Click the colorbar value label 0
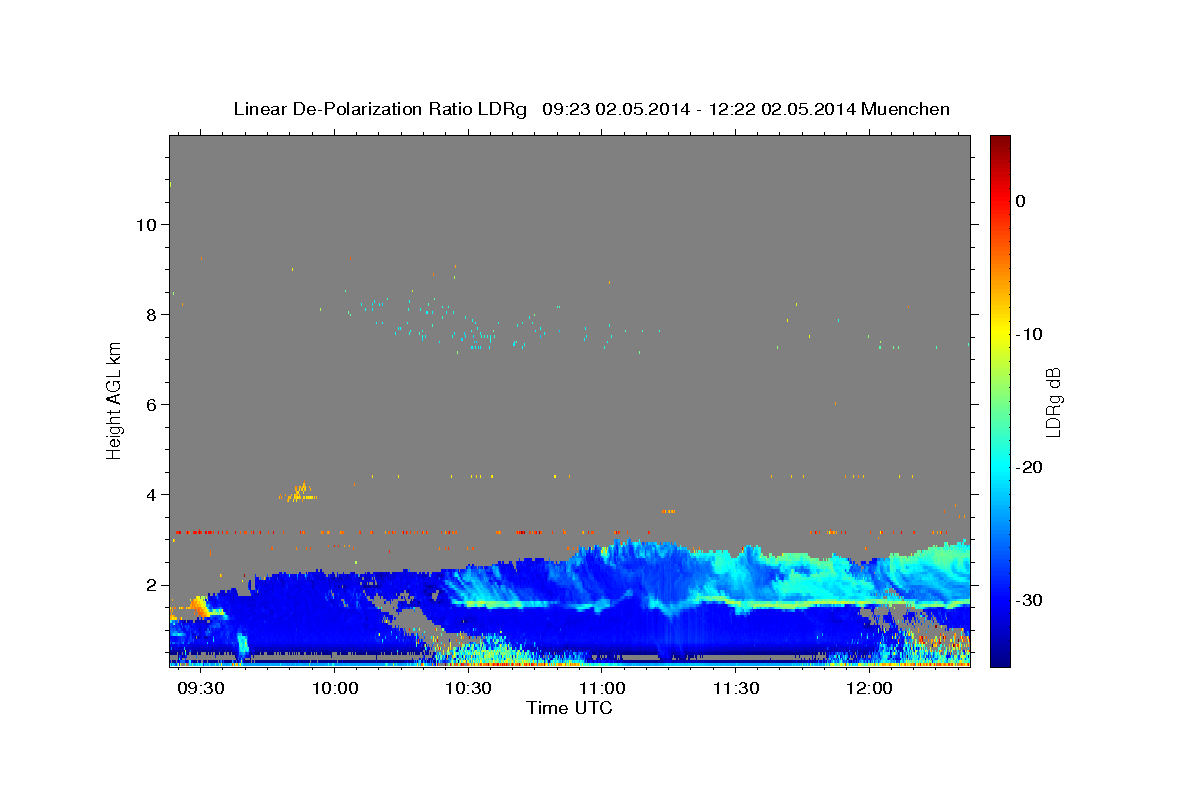Screen dimensions: 1200x800 1021,201
